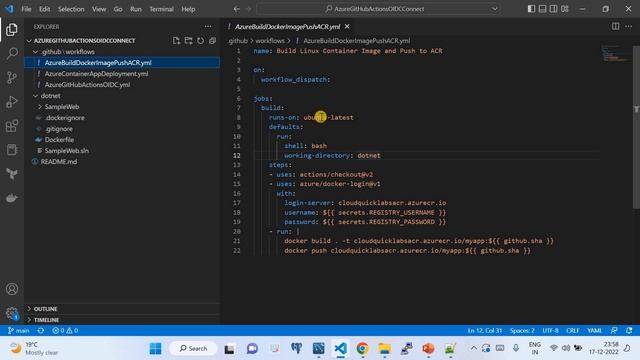The width and height of the screenshot is (640, 360).
Task: Select AzureBuildDockerImagePushACR.yml in Explorer
Action: [x=122, y=62]
